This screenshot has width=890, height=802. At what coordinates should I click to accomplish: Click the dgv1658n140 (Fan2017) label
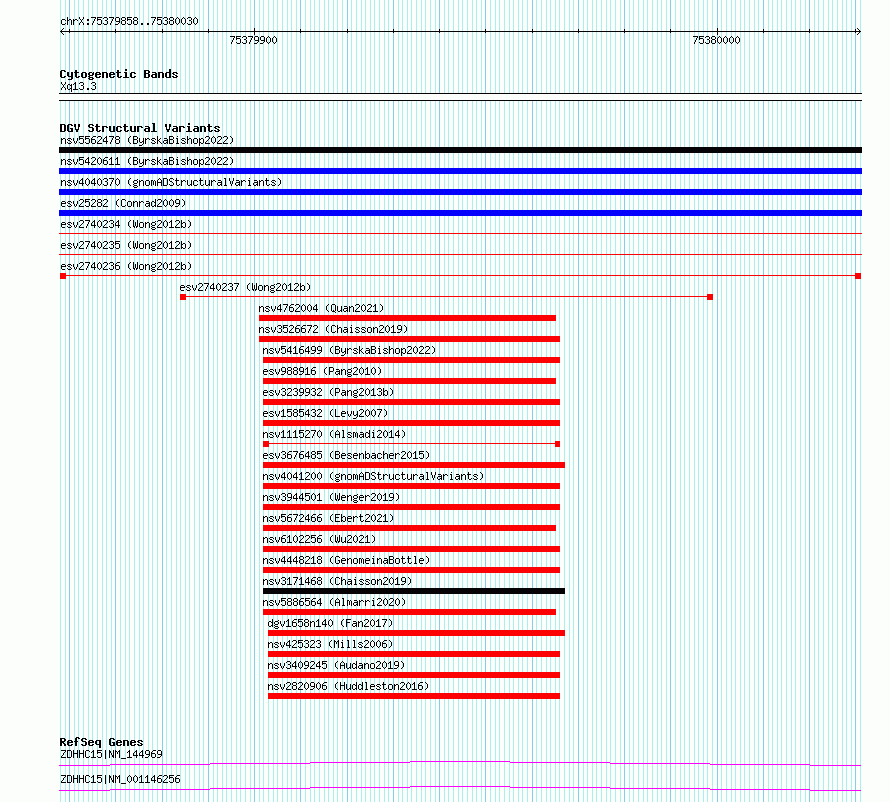(x=330, y=623)
